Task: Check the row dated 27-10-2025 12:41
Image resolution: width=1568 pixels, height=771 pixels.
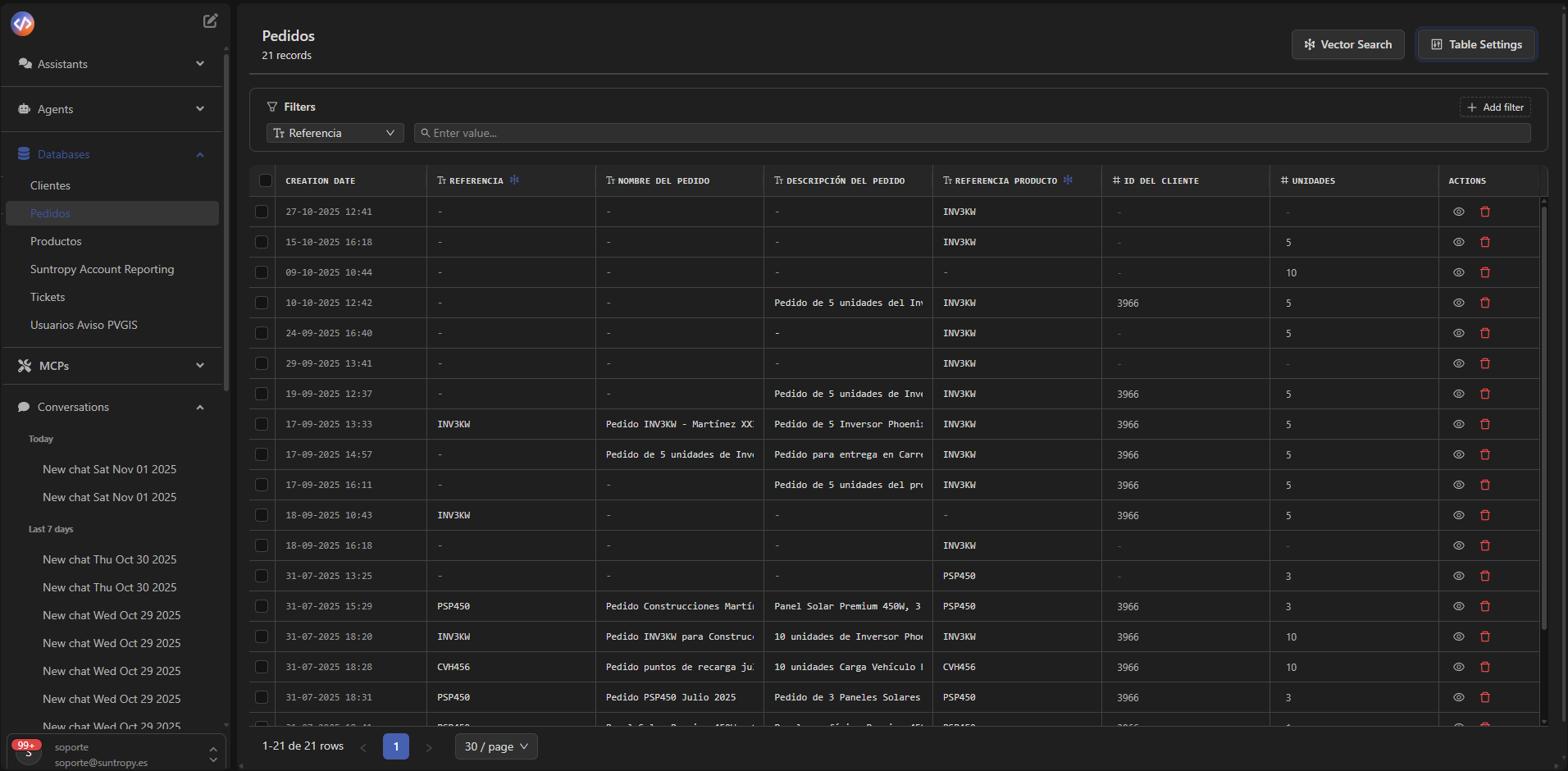Action: point(262,212)
